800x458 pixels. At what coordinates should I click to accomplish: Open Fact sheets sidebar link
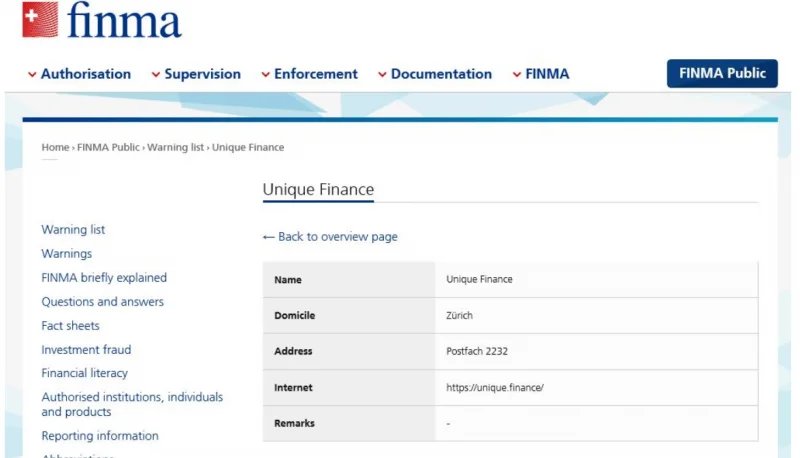[x=70, y=325]
